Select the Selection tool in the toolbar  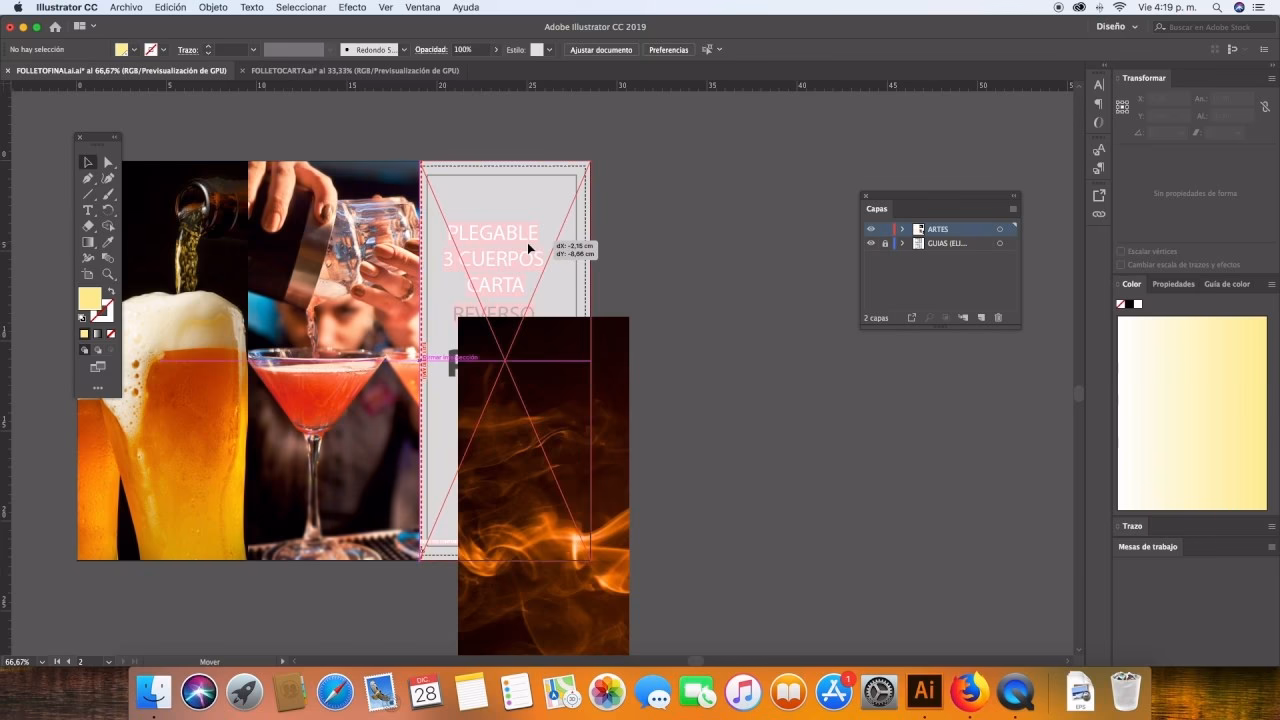coord(88,162)
